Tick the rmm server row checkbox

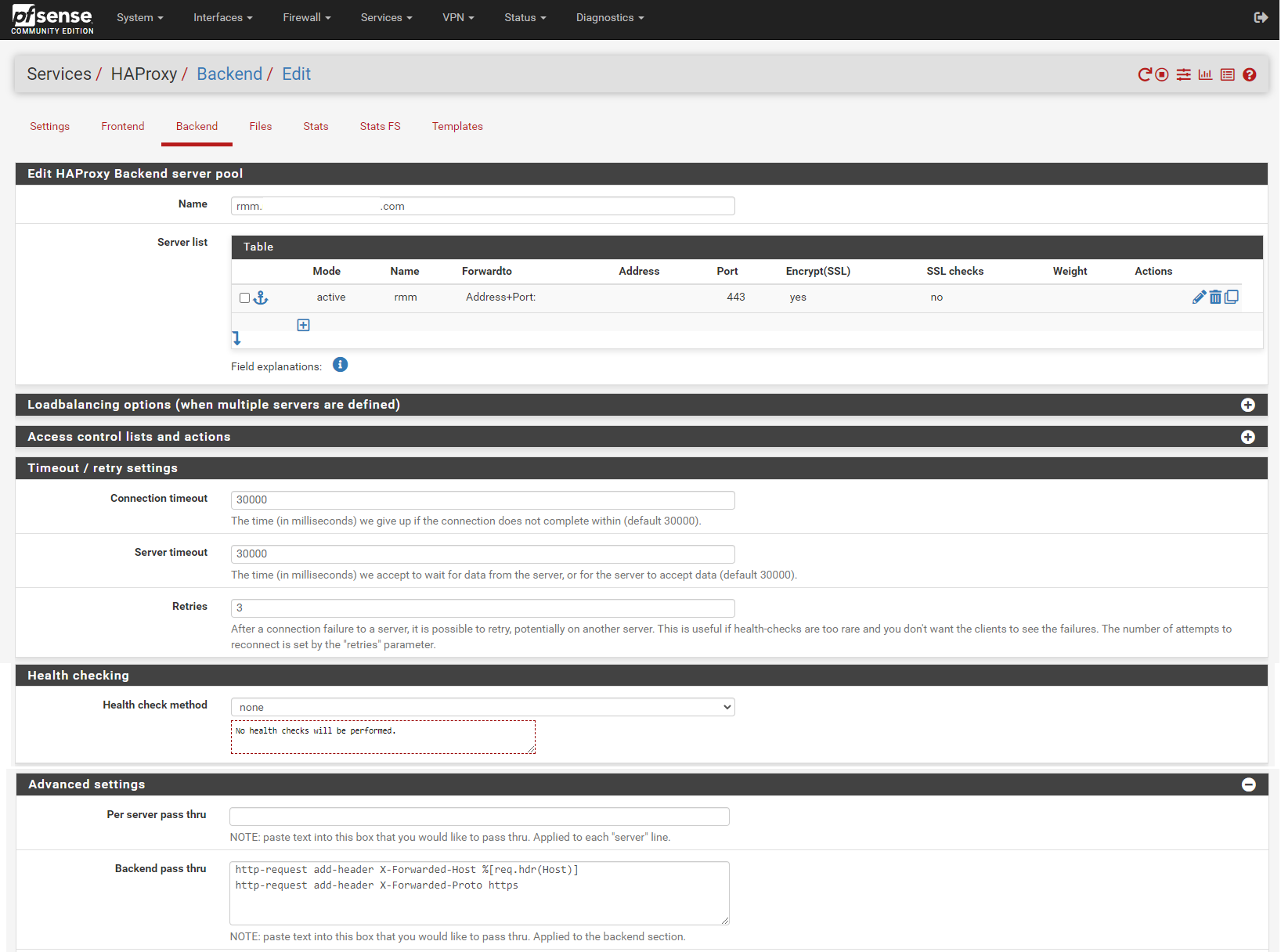(x=244, y=297)
